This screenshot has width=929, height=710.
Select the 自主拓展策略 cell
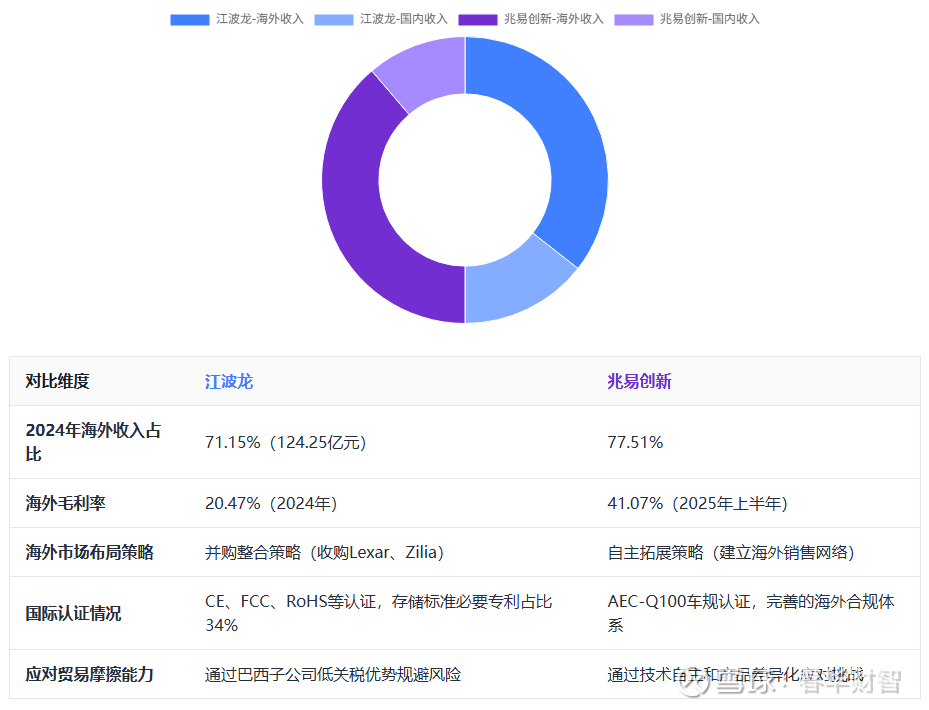[x=731, y=552]
